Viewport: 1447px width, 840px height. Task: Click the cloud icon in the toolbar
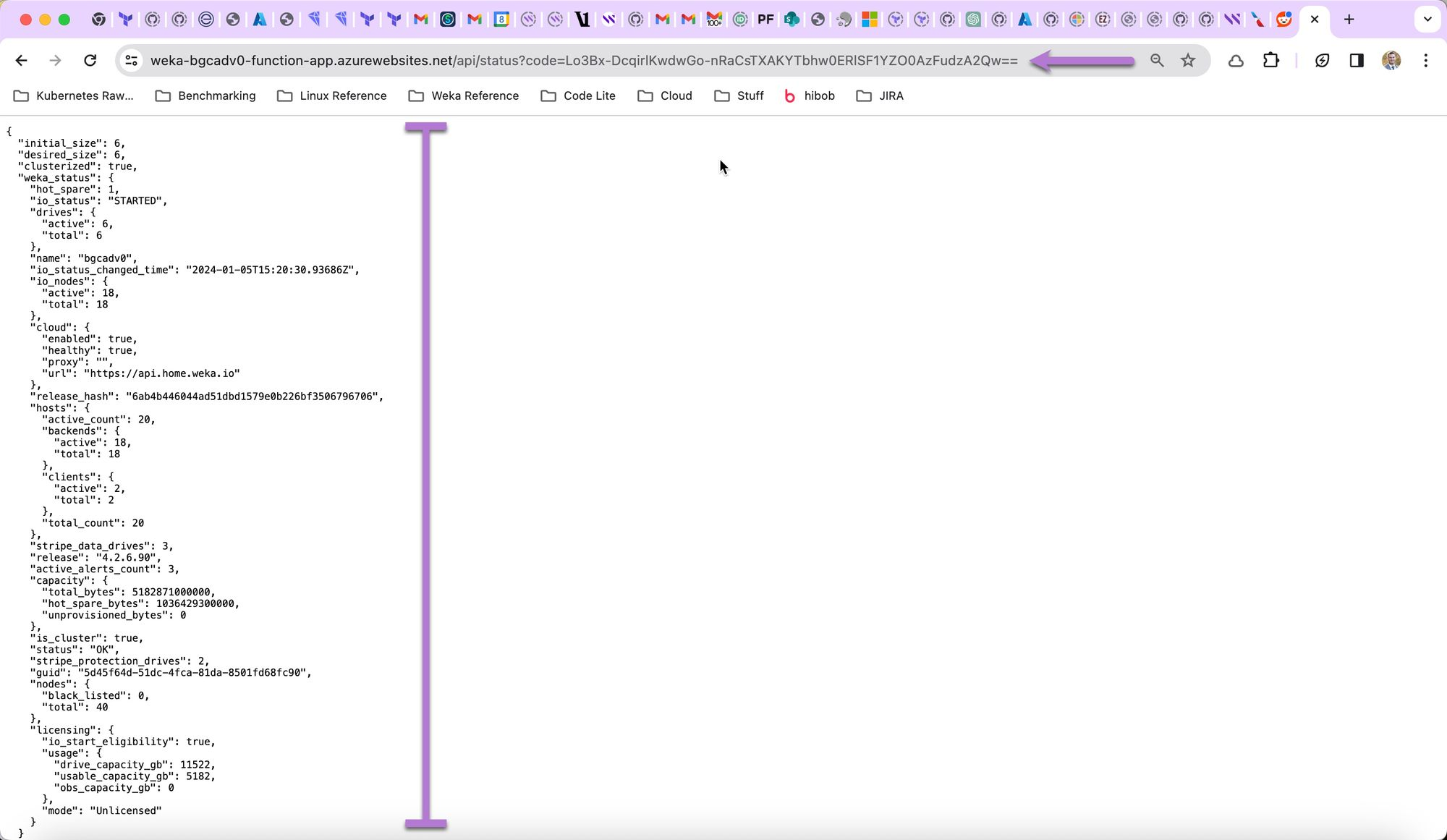(x=1236, y=61)
